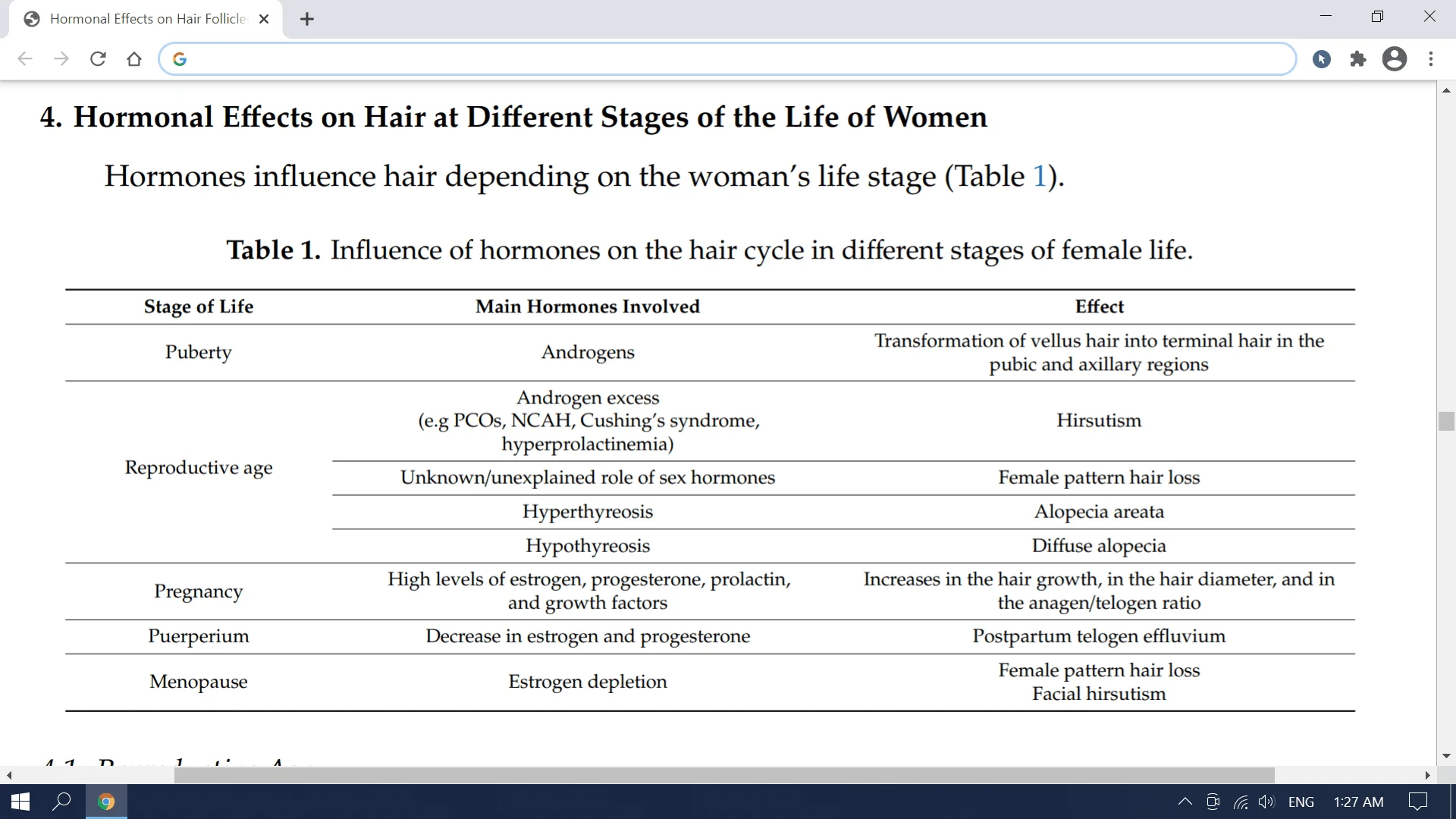Click the horizontal scrollbar right arrow
1456x819 pixels.
[1428, 775]
